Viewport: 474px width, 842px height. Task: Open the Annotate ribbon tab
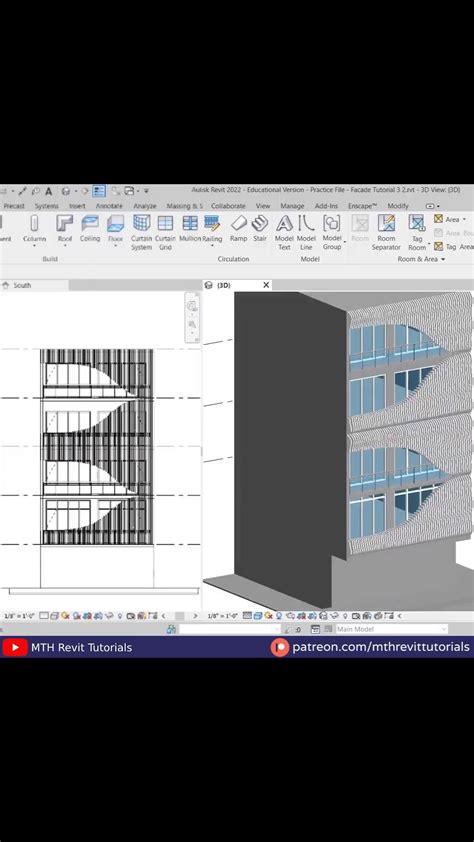(109, 206)
